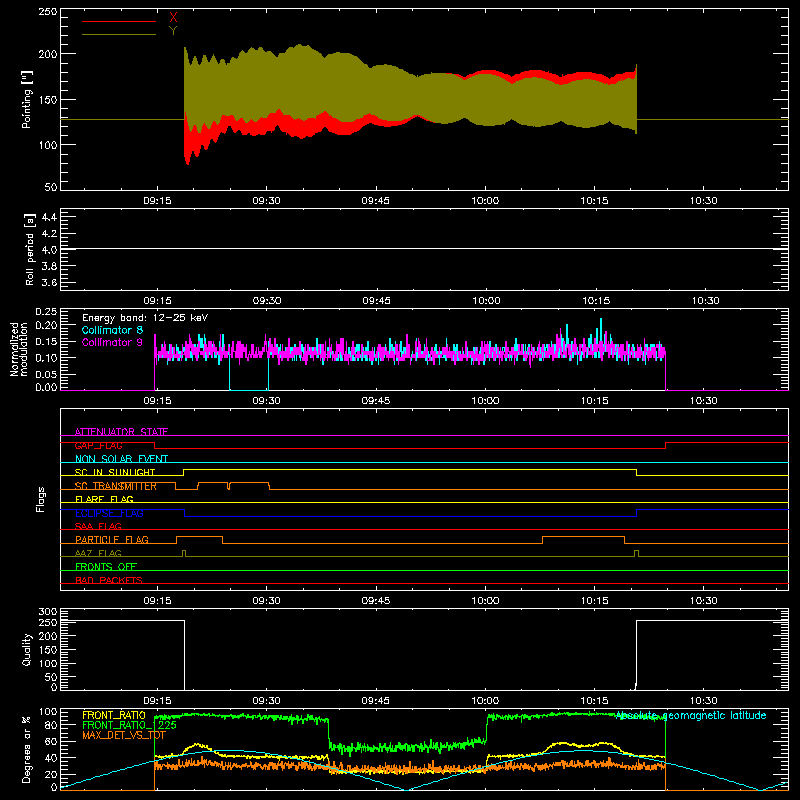The height and width of the screenshot is (800, 800).
Task: Click the 0.25 tick on modulation axis
Action: pos(46,312)
